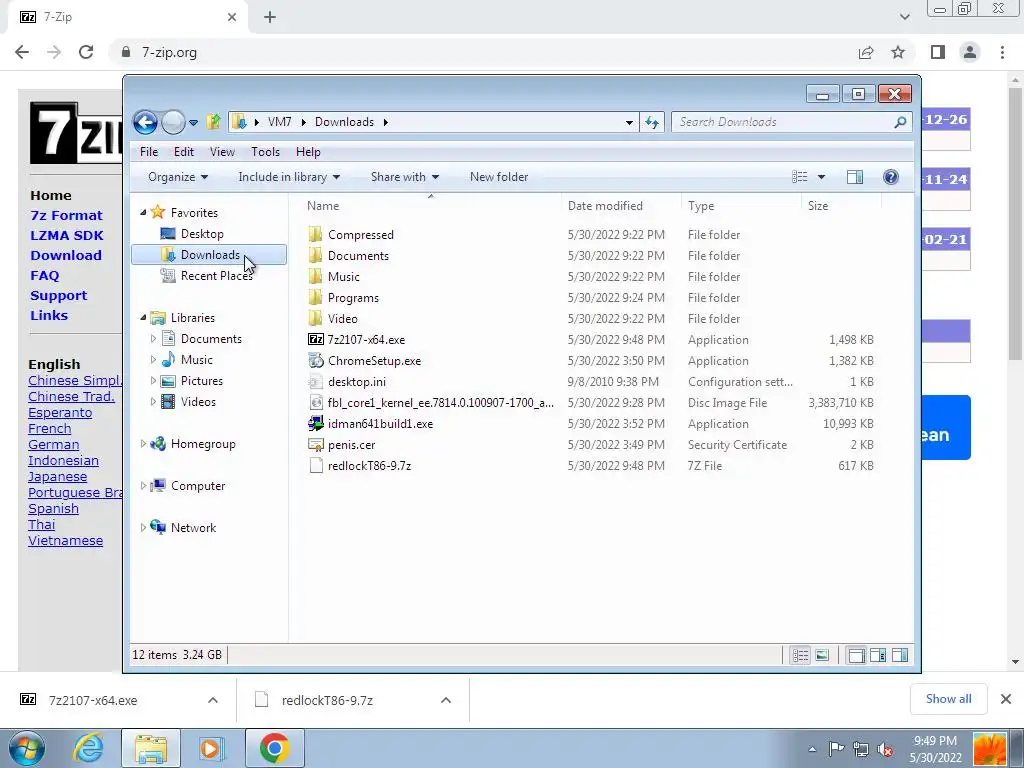Open the More view options arrow
The height and width of the screenshot is (768, 1024).
[822, 177]
